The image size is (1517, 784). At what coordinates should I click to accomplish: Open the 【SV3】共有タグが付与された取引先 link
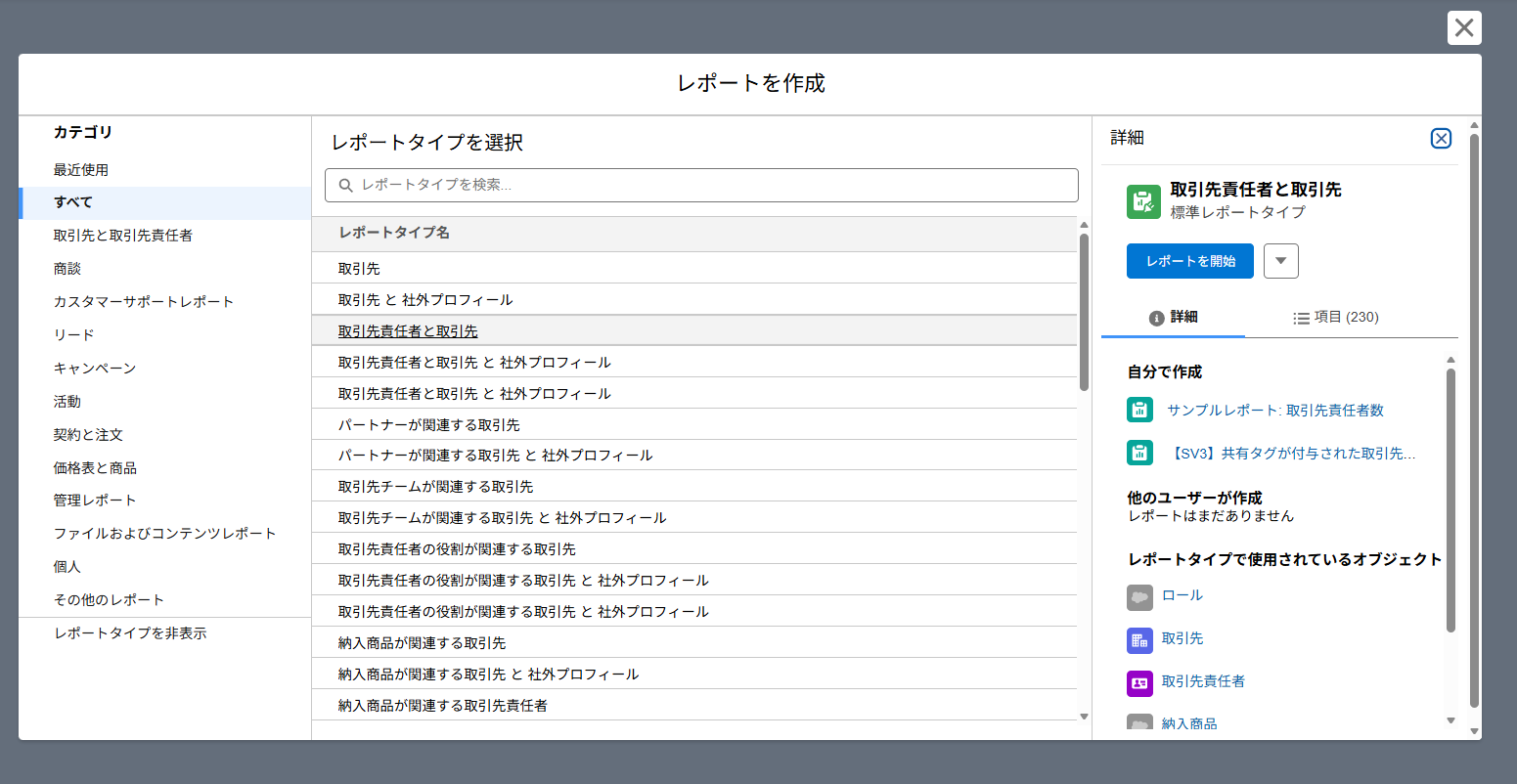point(1291,453)
